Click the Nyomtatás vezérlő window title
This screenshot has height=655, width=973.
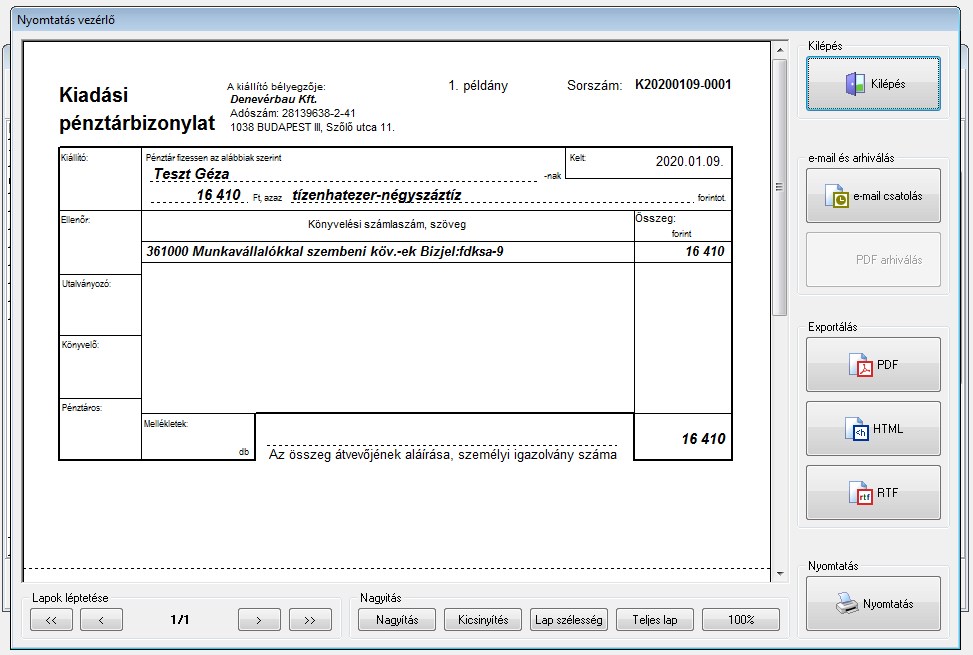pyautogui.click(x=66, y=20)
